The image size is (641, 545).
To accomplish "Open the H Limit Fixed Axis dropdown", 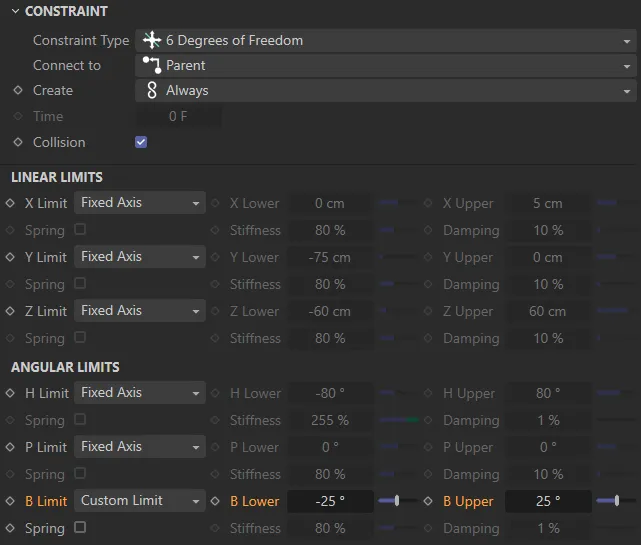I will click(x=140, y=393).
